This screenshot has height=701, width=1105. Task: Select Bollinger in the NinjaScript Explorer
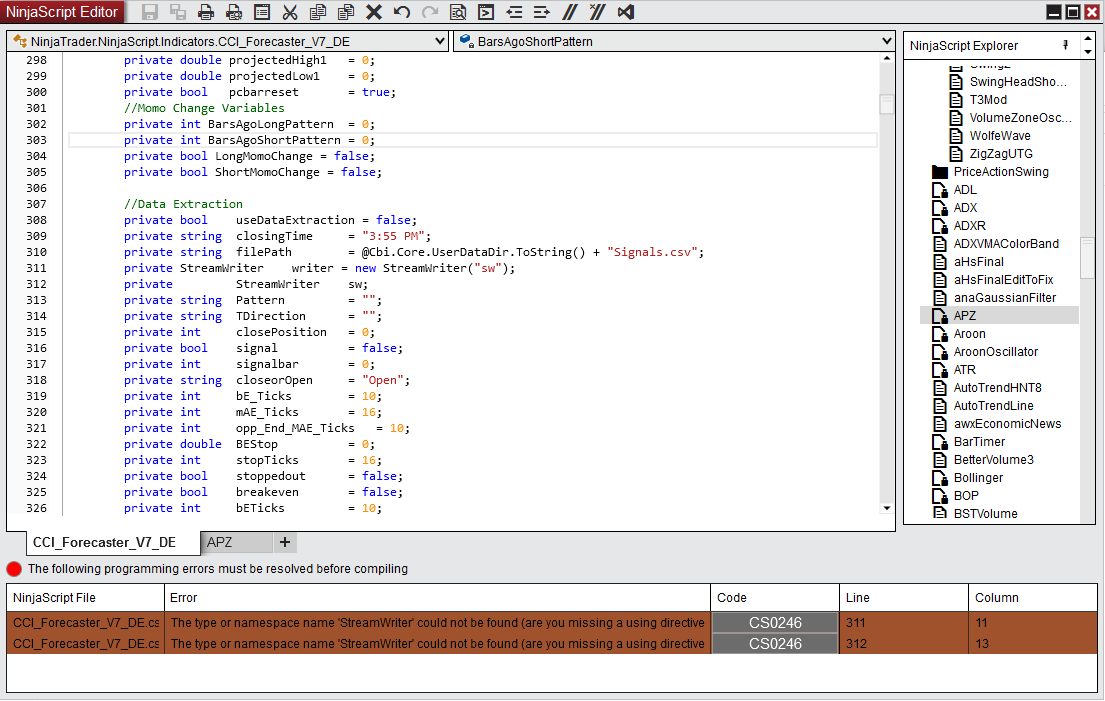click(x=978, y=478)
